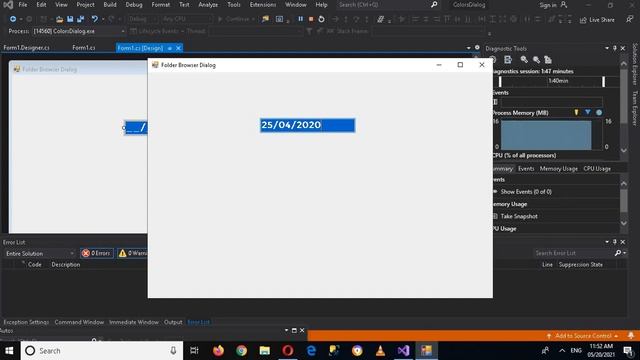
Task: Toggle the blue Snapshot marker in Process Memory
Action: [x=587, y=112]
